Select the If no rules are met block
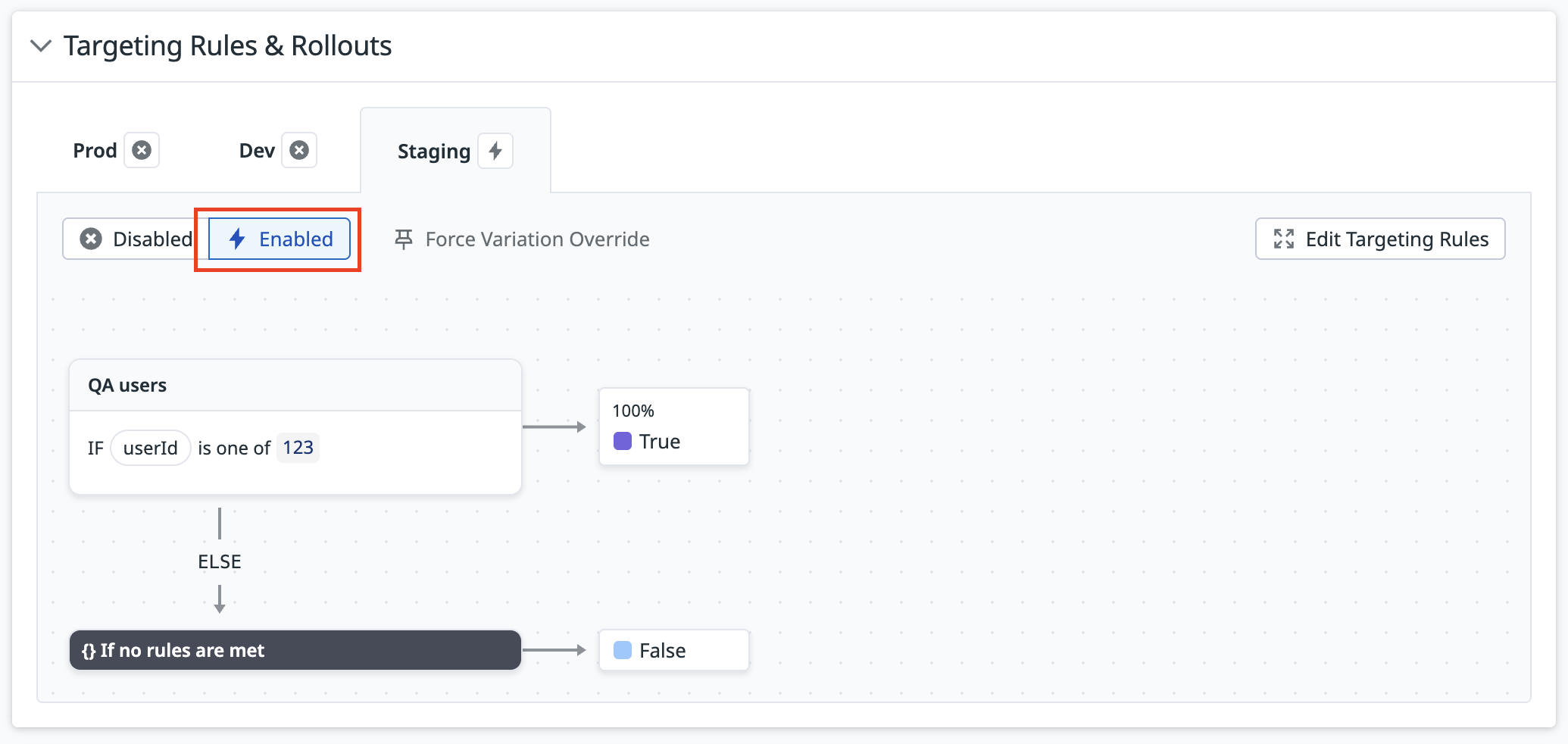Image resolution: width=1568 pixels, height=744 pixels. pyautogui.click(x=295, y=650)
